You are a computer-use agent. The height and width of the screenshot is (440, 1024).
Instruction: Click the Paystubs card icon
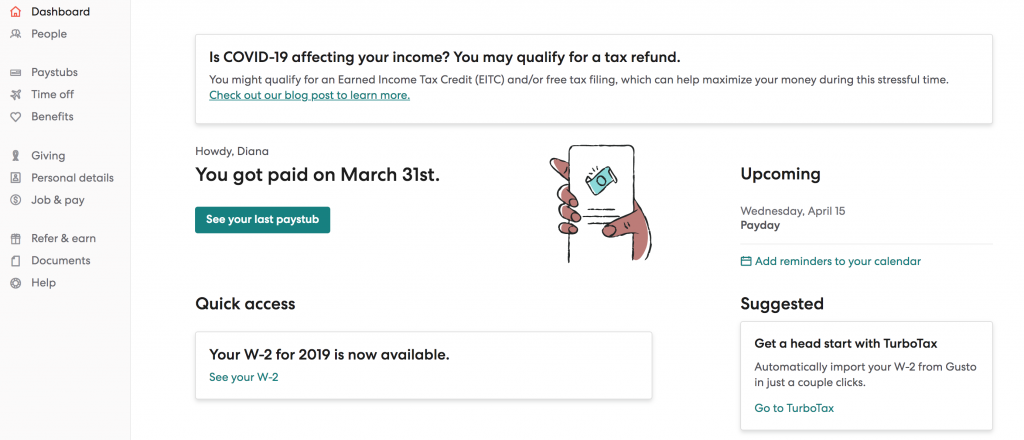pos(16,72)
